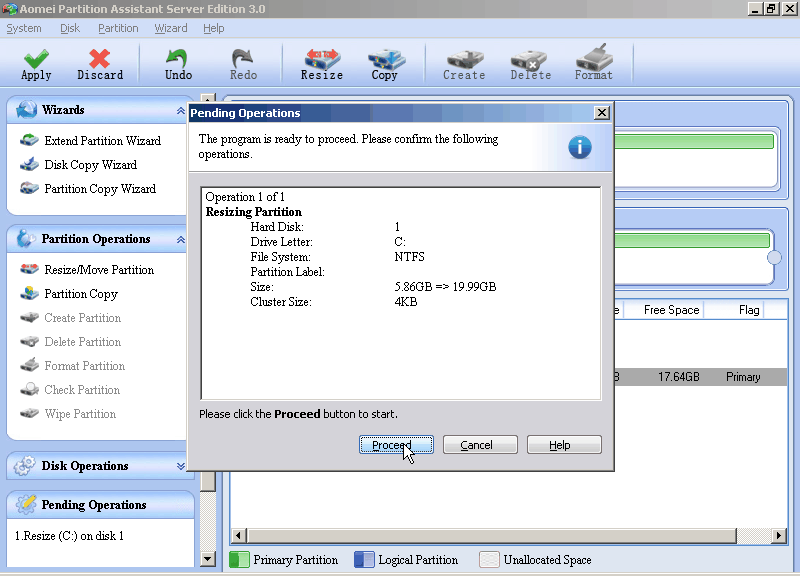Click the Delete Partition sidebar icon

click(29, 341)
